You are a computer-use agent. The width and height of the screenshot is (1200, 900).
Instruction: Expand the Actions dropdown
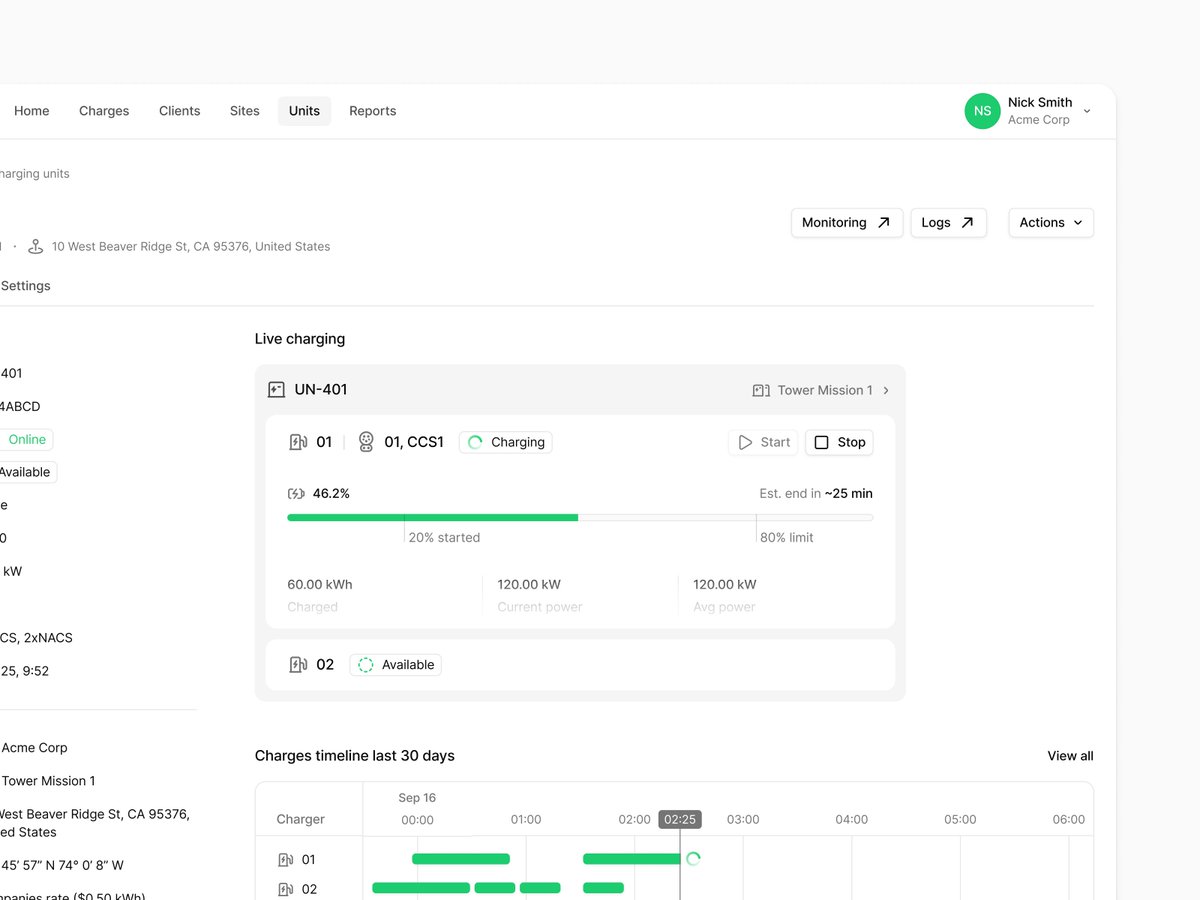1051,223
